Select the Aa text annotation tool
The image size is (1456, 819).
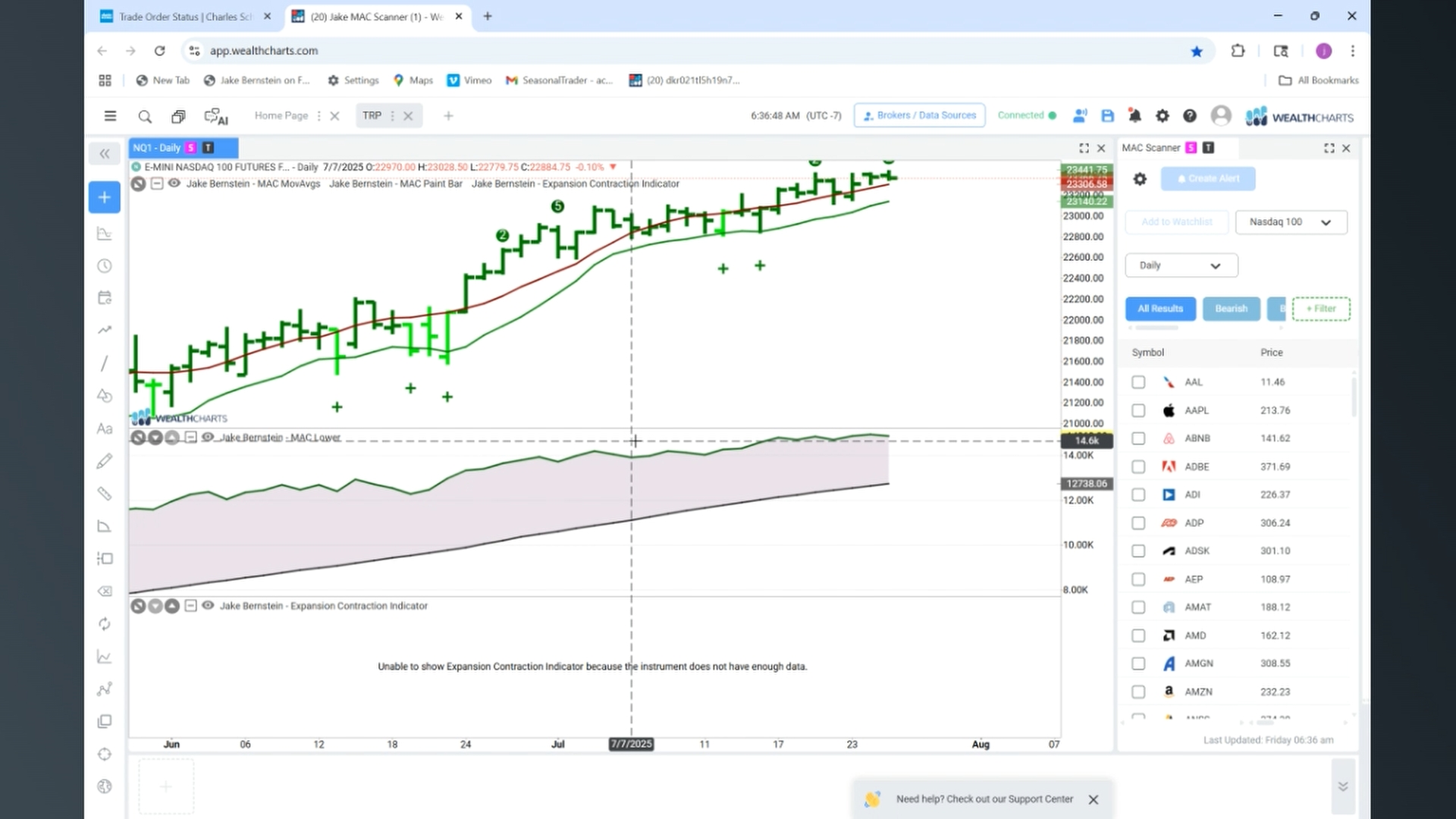pyautogui.click(x=105, y=428)
